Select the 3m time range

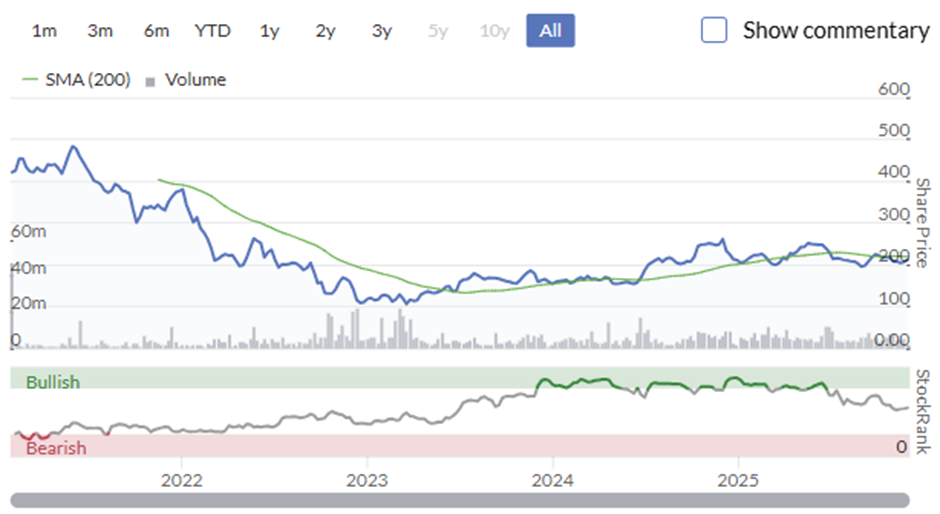[x=100, y=31]
